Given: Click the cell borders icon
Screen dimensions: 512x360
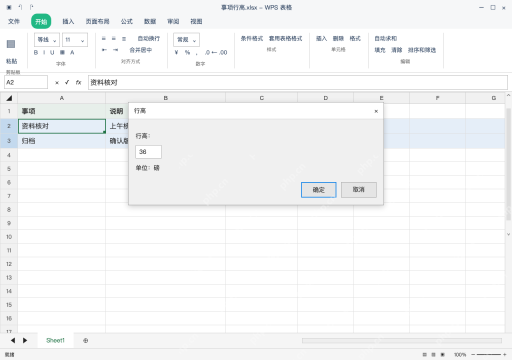Looking at the screenshot, I should coord(62,53).
